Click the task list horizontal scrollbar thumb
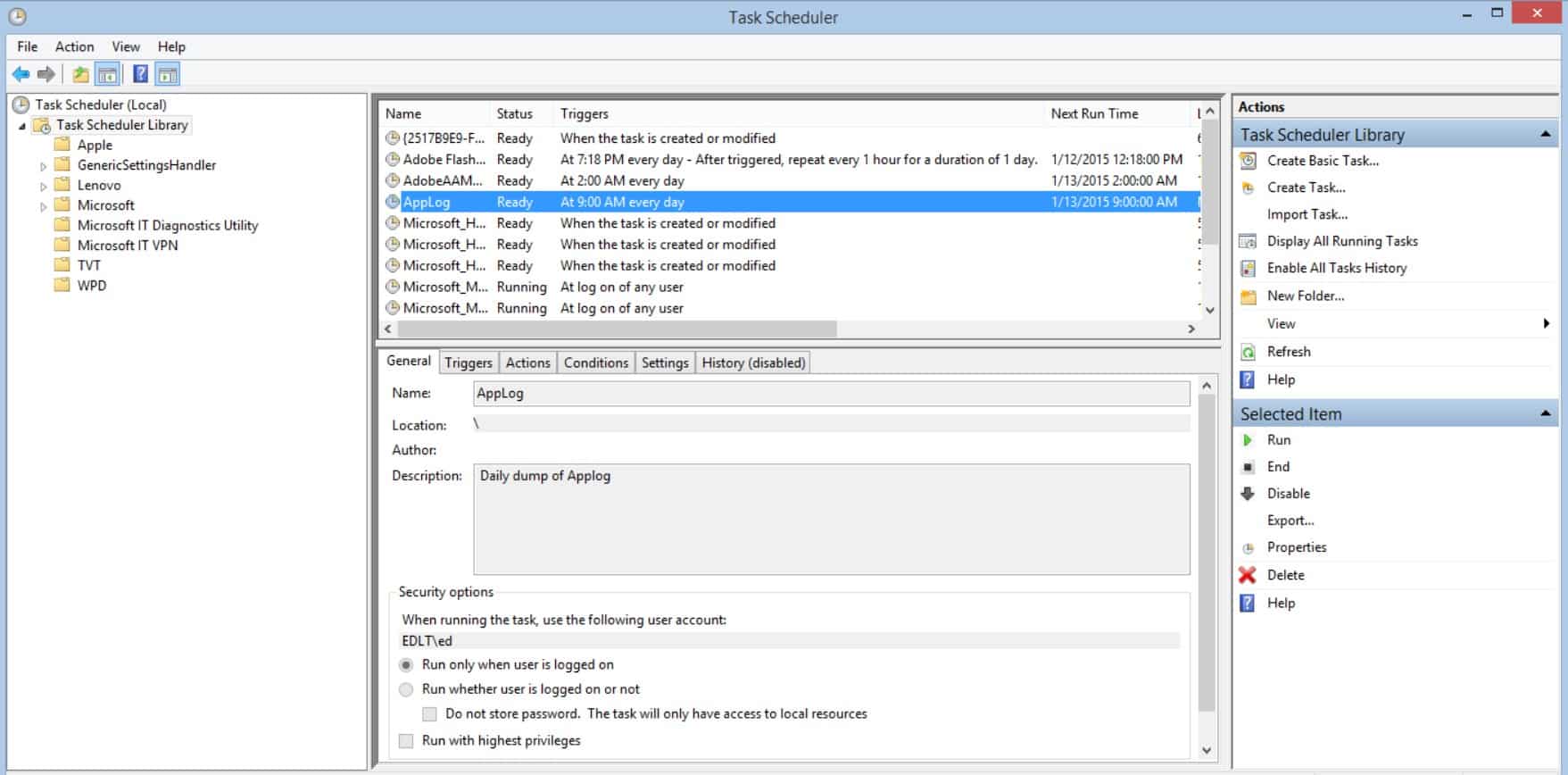The image size is (1568, 775). [618, 329]
